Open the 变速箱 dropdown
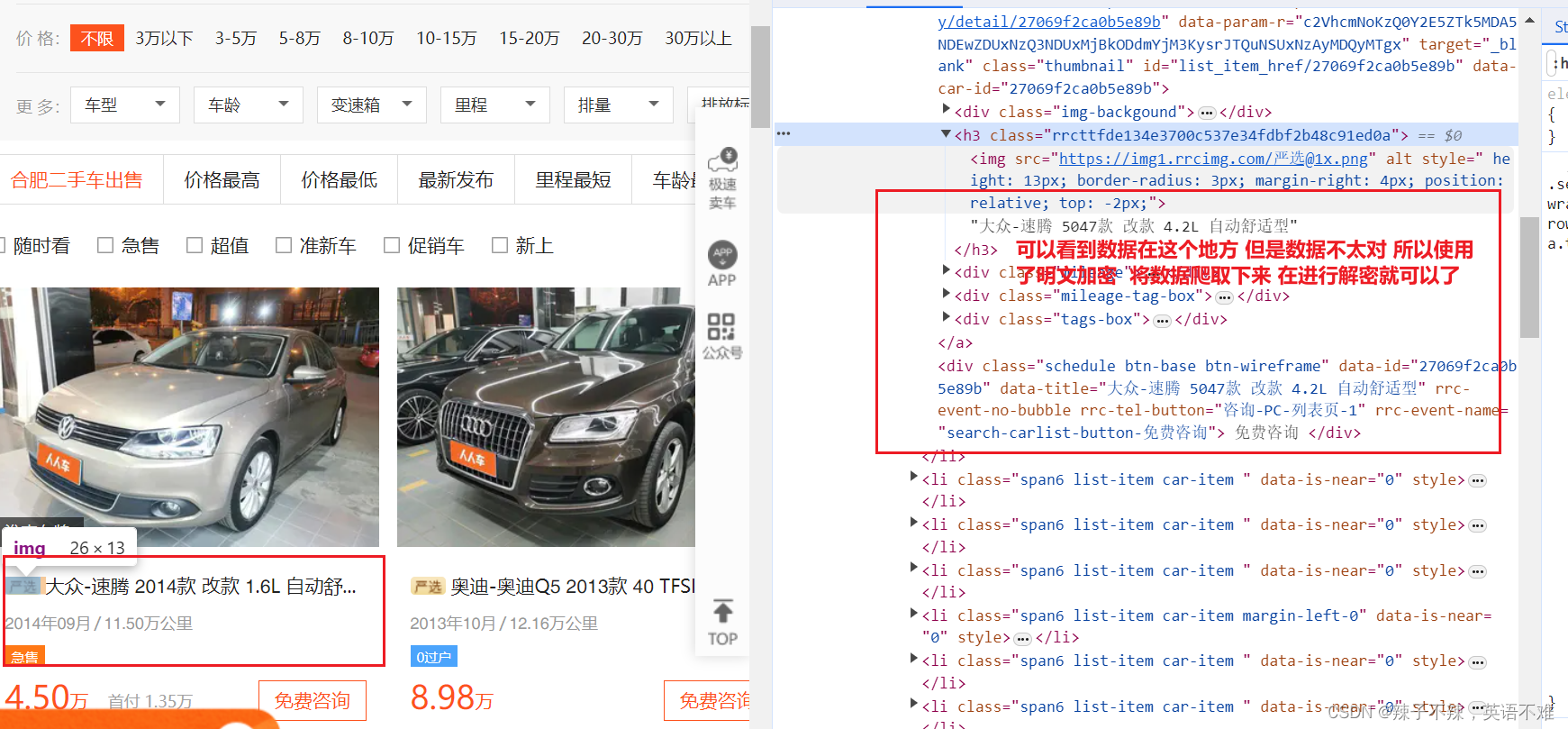The height and width of the screenshot is (729, 1568). 372,105
